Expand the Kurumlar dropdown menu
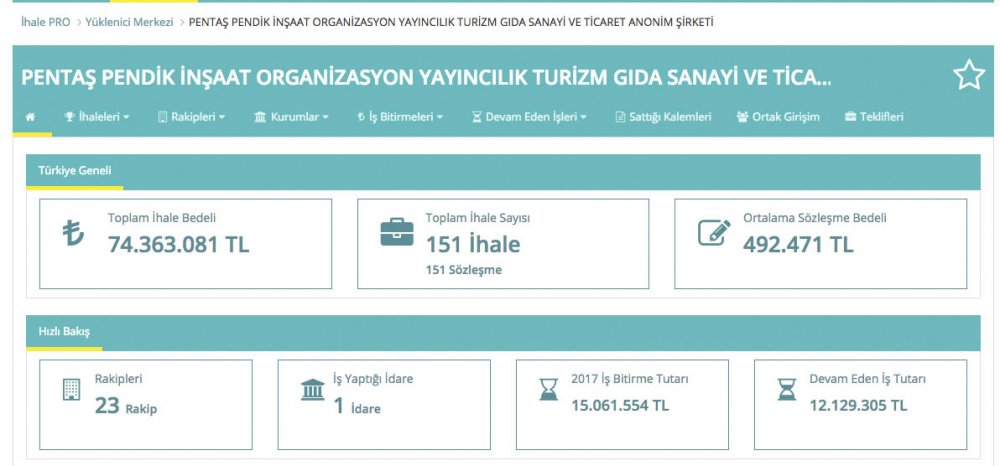 pyautogui.click(x=291, y=117)
